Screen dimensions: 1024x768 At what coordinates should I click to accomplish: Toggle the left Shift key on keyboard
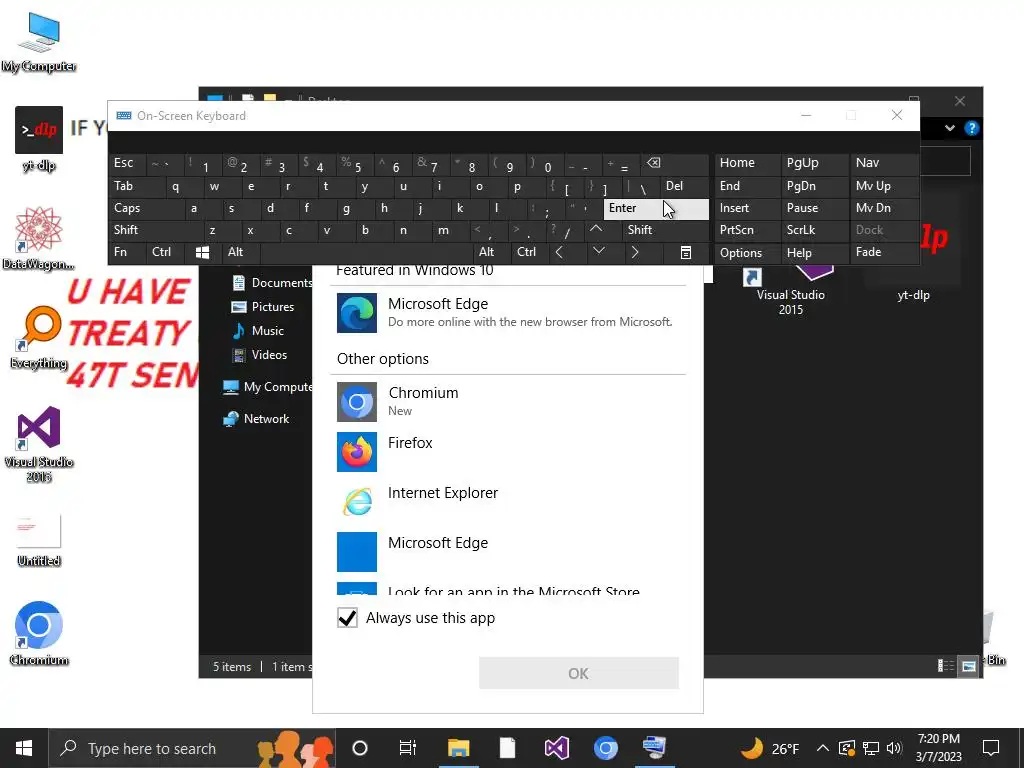tap(154, 230)
